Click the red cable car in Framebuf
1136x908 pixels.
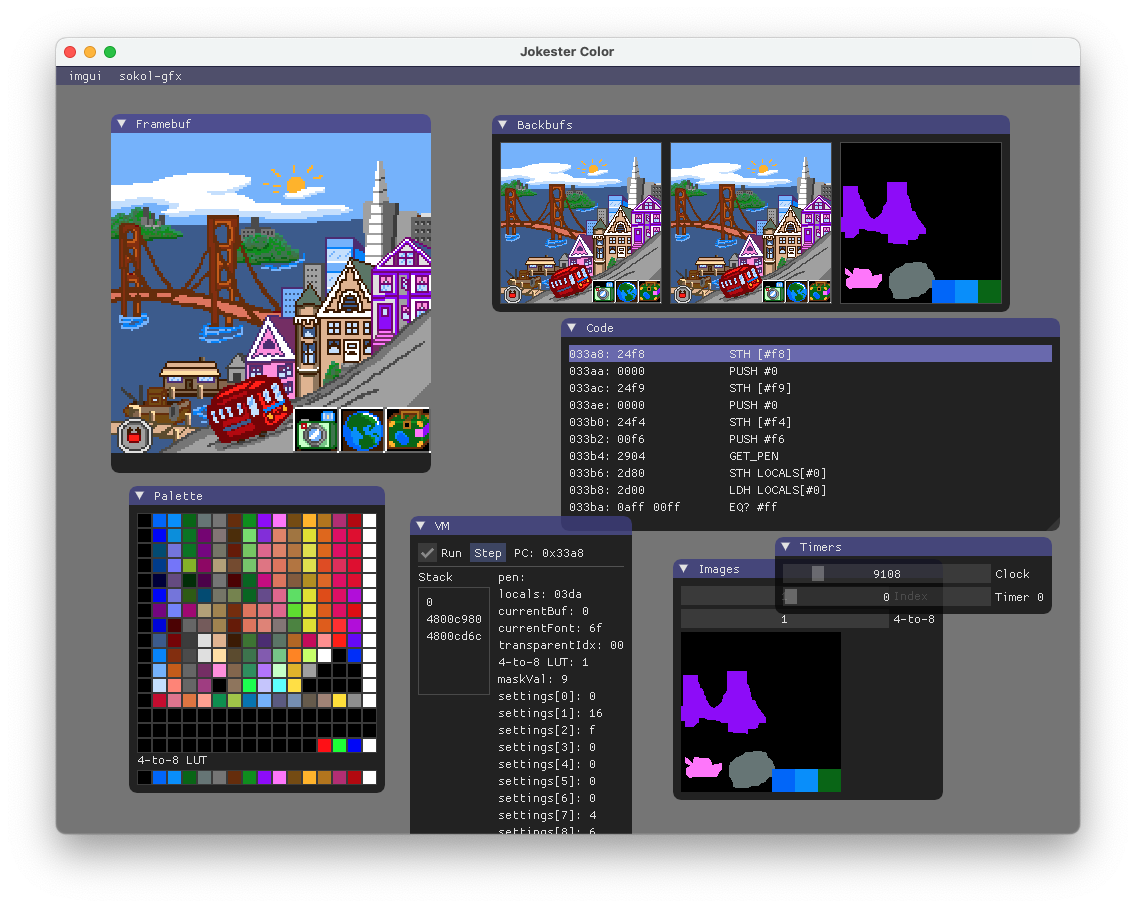coord(248,409)
